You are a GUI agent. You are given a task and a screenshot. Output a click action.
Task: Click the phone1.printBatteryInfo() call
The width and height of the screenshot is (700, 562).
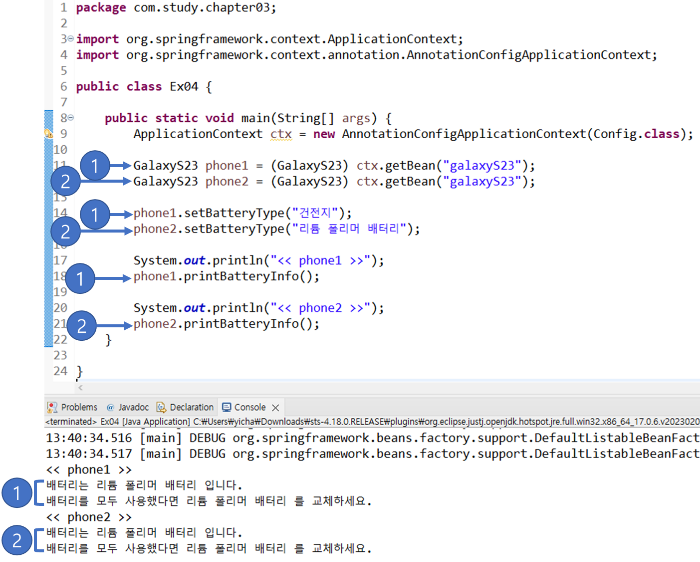point(226,276)
